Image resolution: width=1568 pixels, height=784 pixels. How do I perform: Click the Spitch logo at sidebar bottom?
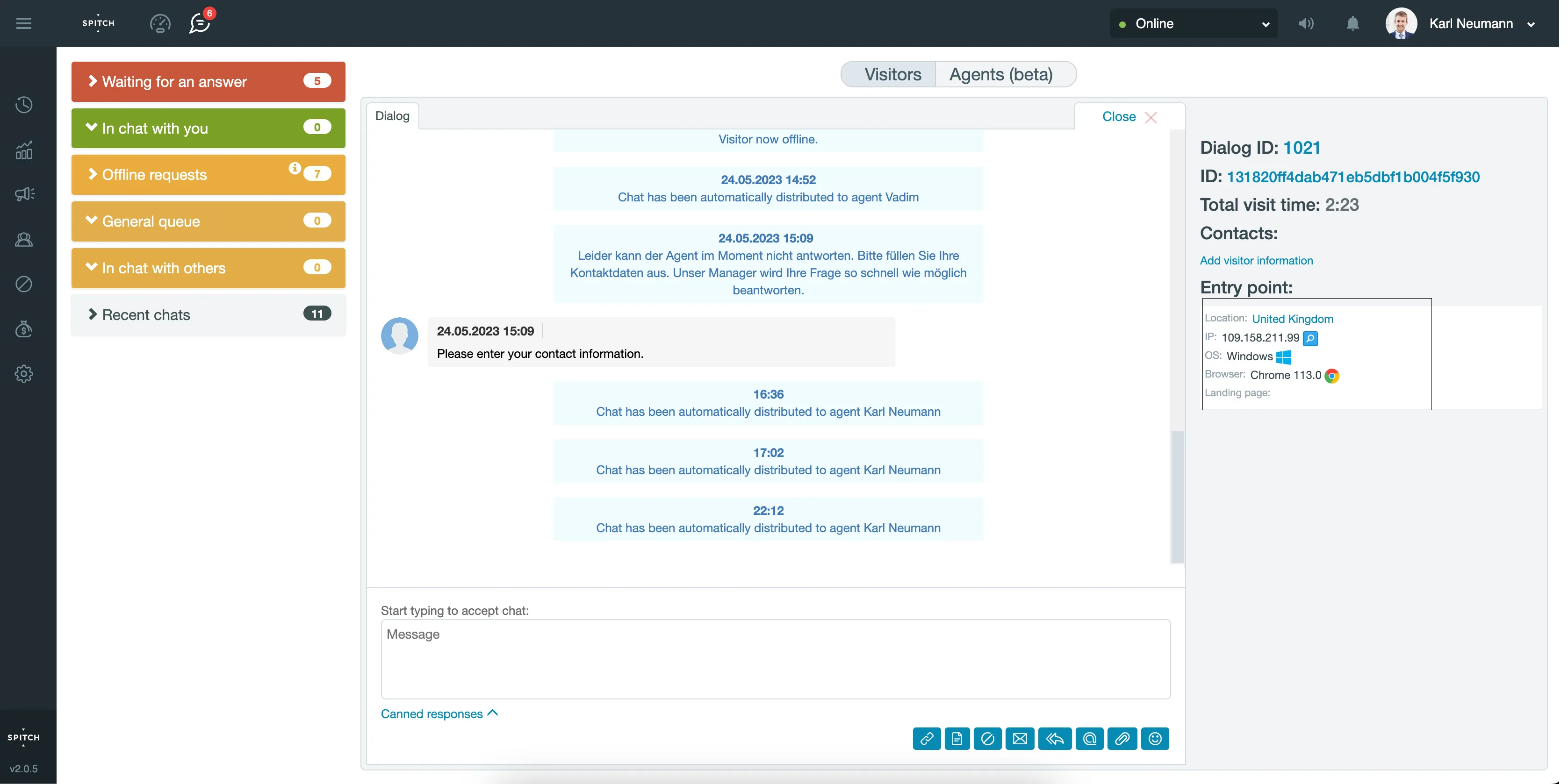pos(23,737)
